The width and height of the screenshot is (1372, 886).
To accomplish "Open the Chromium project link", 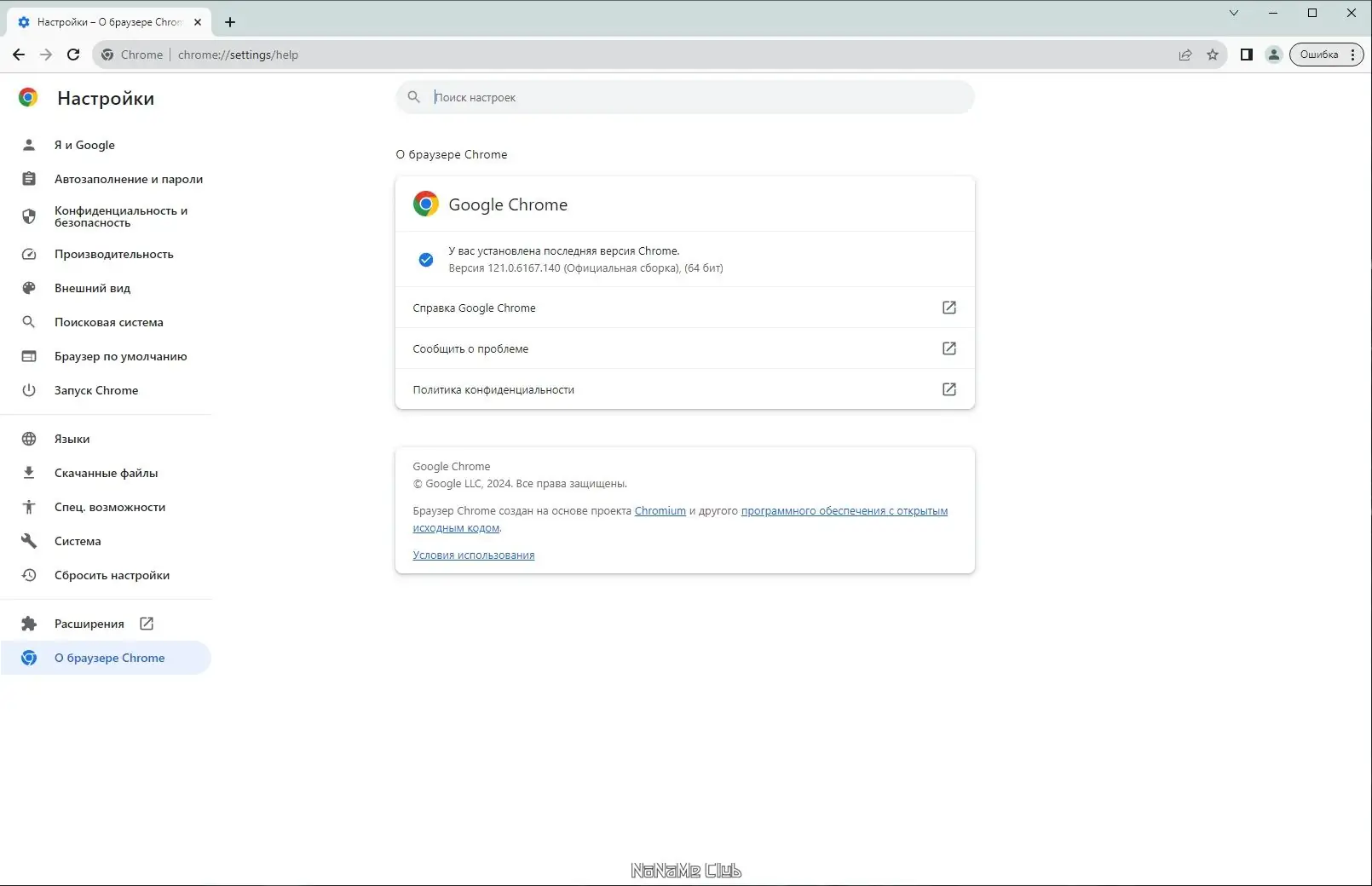I will click(660, 511).
